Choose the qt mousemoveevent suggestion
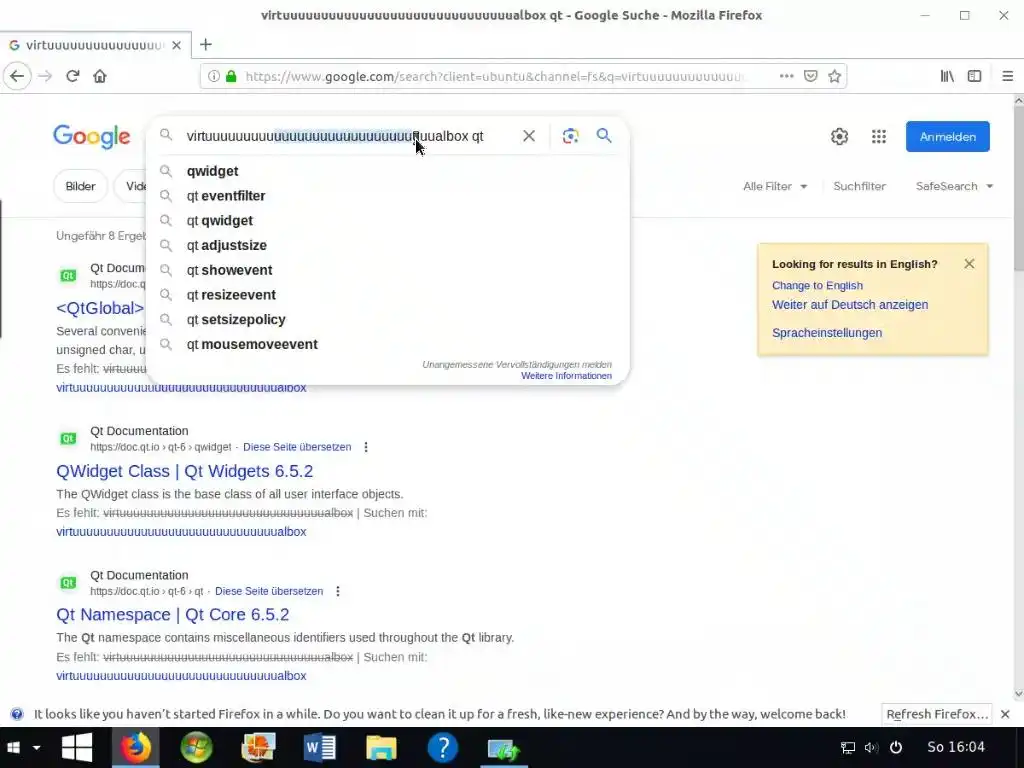1024x768 pixels. 389,345
